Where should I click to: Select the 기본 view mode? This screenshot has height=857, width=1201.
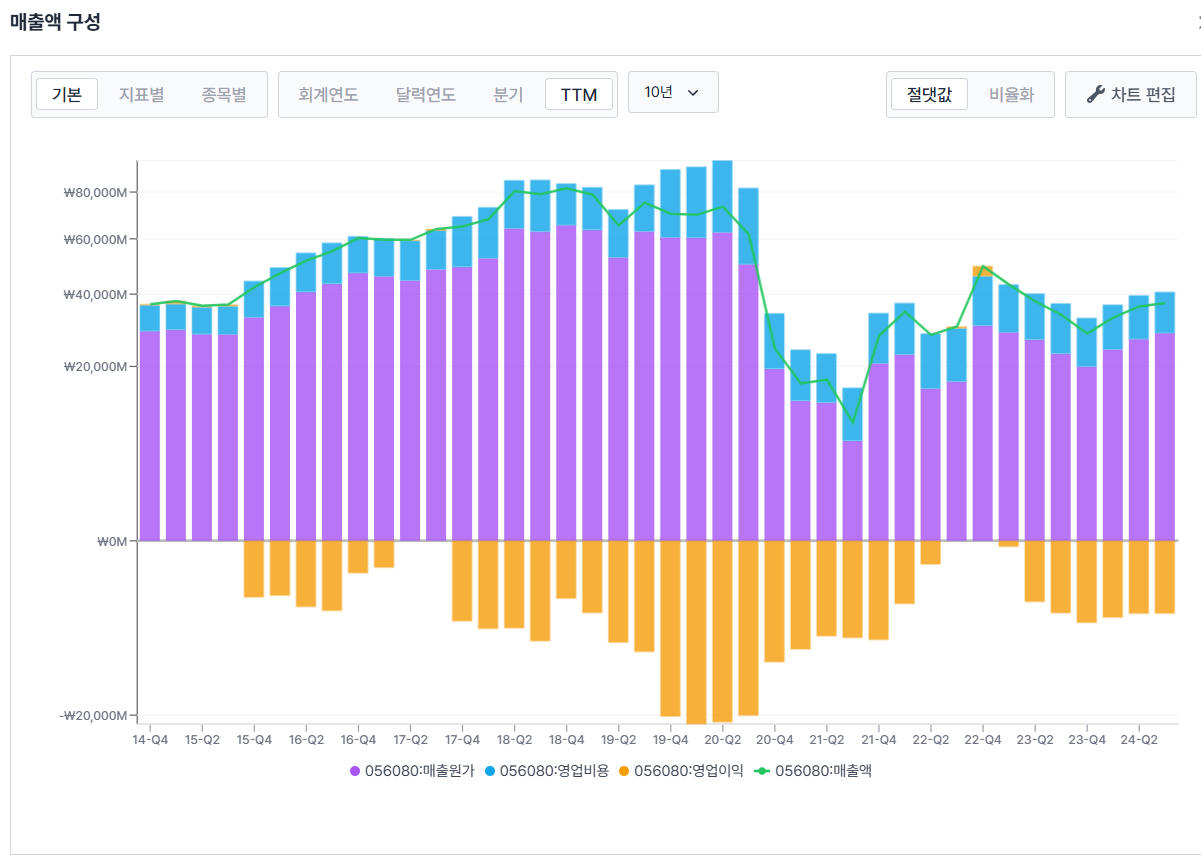pos(67,94)
